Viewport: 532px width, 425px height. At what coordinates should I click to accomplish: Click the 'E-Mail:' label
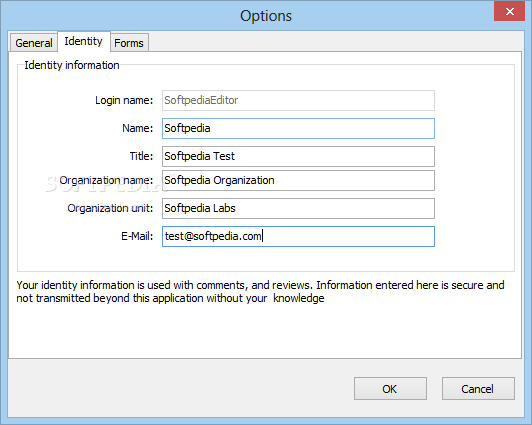137,236
